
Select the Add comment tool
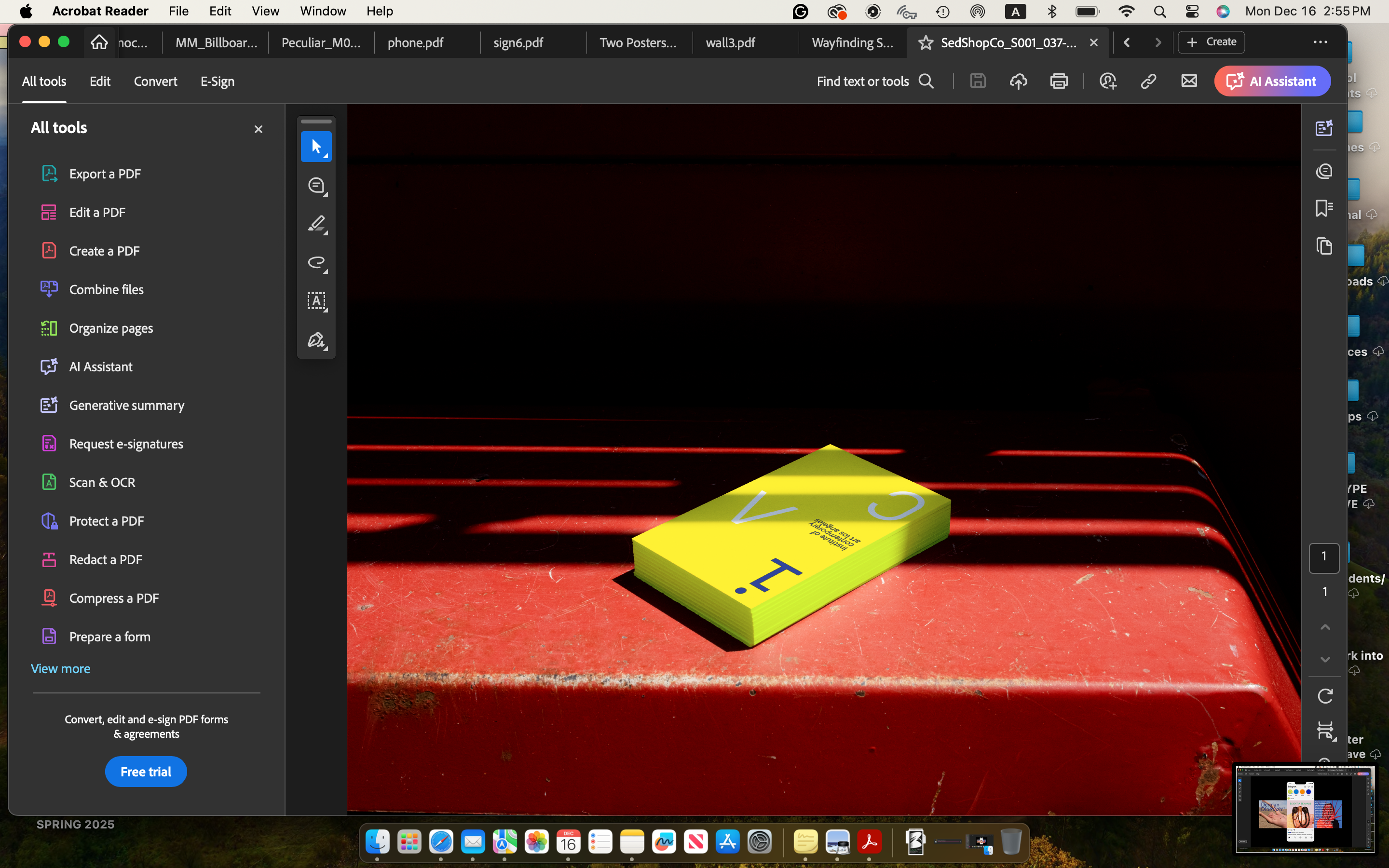(316, 186)
